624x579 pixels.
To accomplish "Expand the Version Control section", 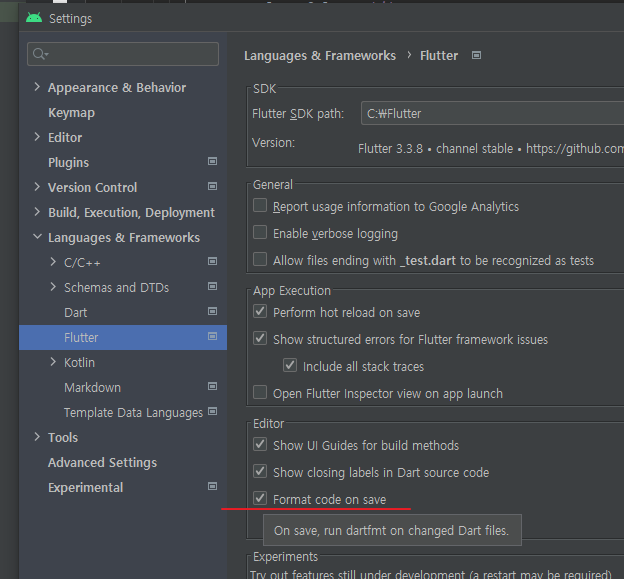I will click(37, 187).
